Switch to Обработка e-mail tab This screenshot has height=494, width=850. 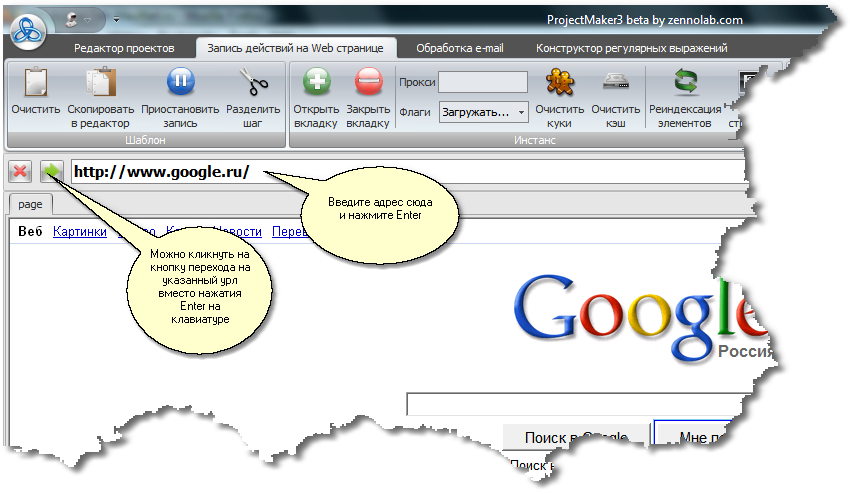[x=460, y=48]
